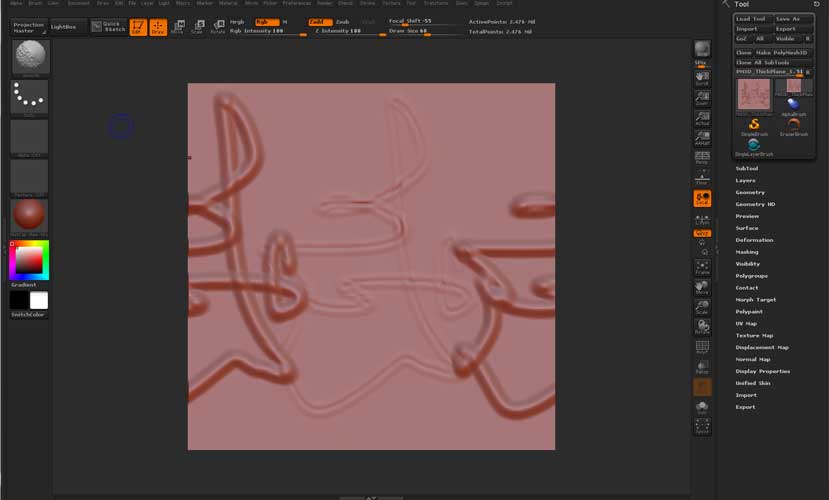Select the black secondary color swatch
Viewport: 829px width, 500px height.
pos(19,300)
